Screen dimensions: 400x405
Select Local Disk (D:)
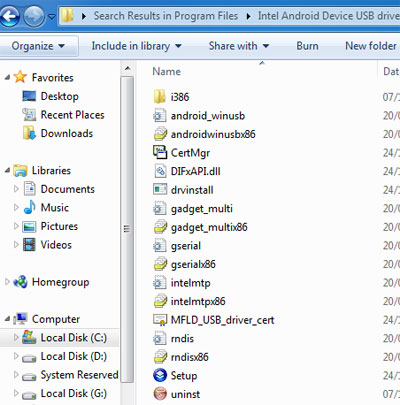[x=74, y=356]
